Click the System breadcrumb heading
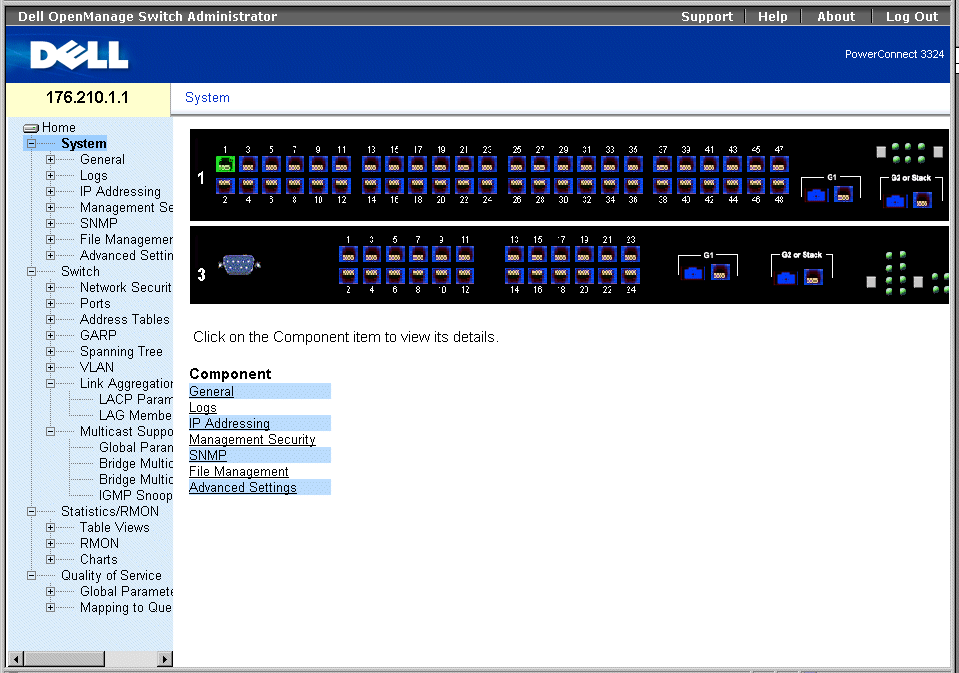Image resolution: width=959 pixels, height=673 pixels. pos(207,98)
